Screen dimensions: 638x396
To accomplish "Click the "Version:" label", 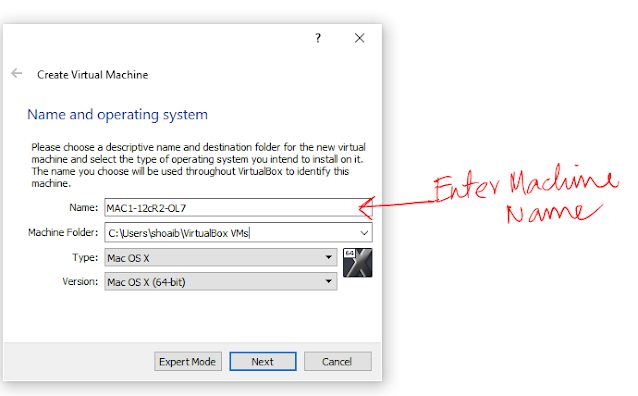I will (x=80, y=282).
